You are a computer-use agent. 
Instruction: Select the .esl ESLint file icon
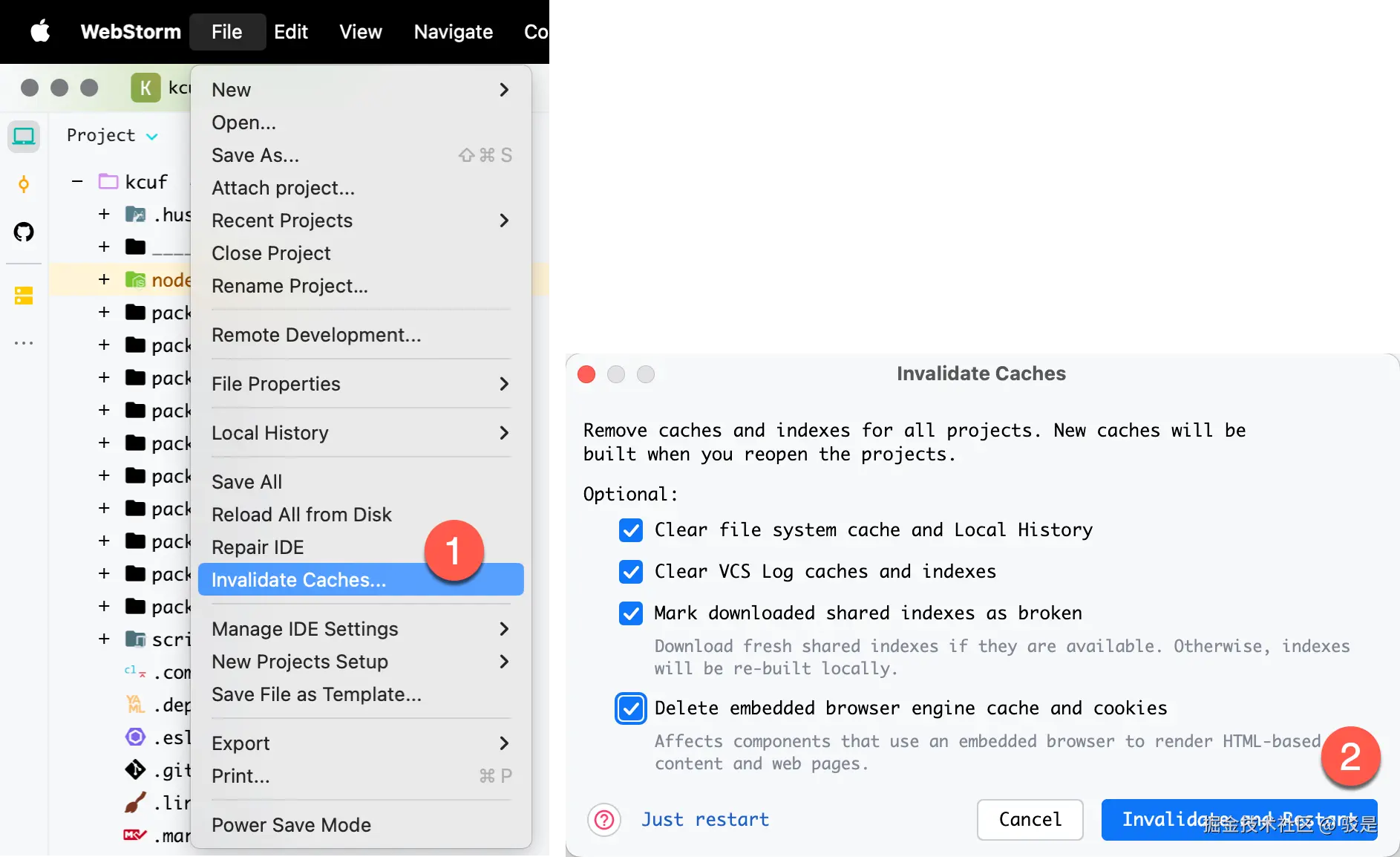coord(135,737)
